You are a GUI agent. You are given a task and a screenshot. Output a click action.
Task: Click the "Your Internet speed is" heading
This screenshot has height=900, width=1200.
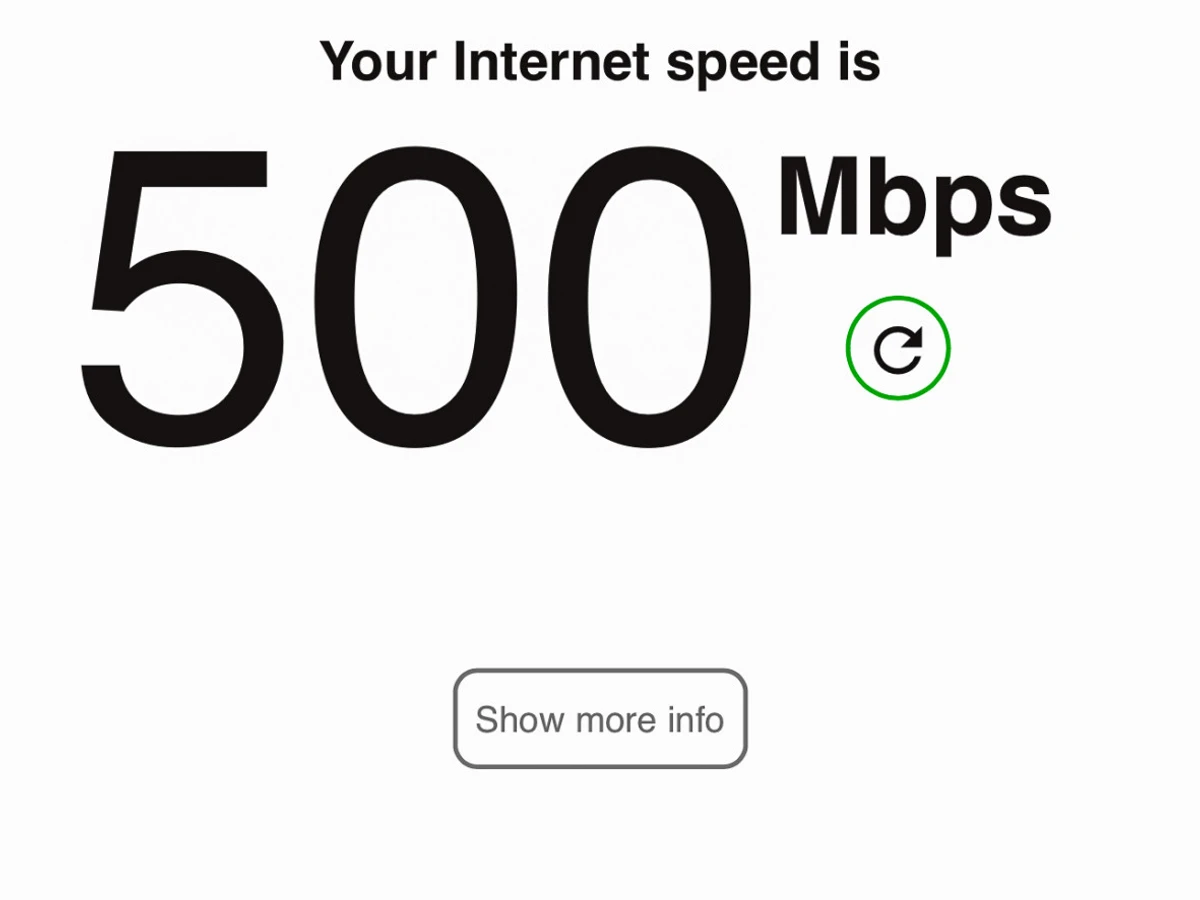[x=600, y=61]
